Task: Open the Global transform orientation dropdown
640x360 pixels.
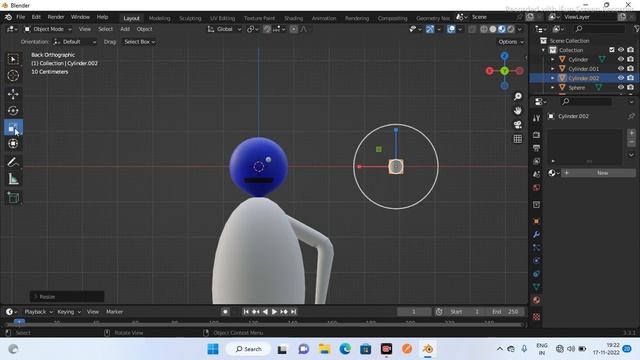Action: pyautogui.click(x=224, y=29)
